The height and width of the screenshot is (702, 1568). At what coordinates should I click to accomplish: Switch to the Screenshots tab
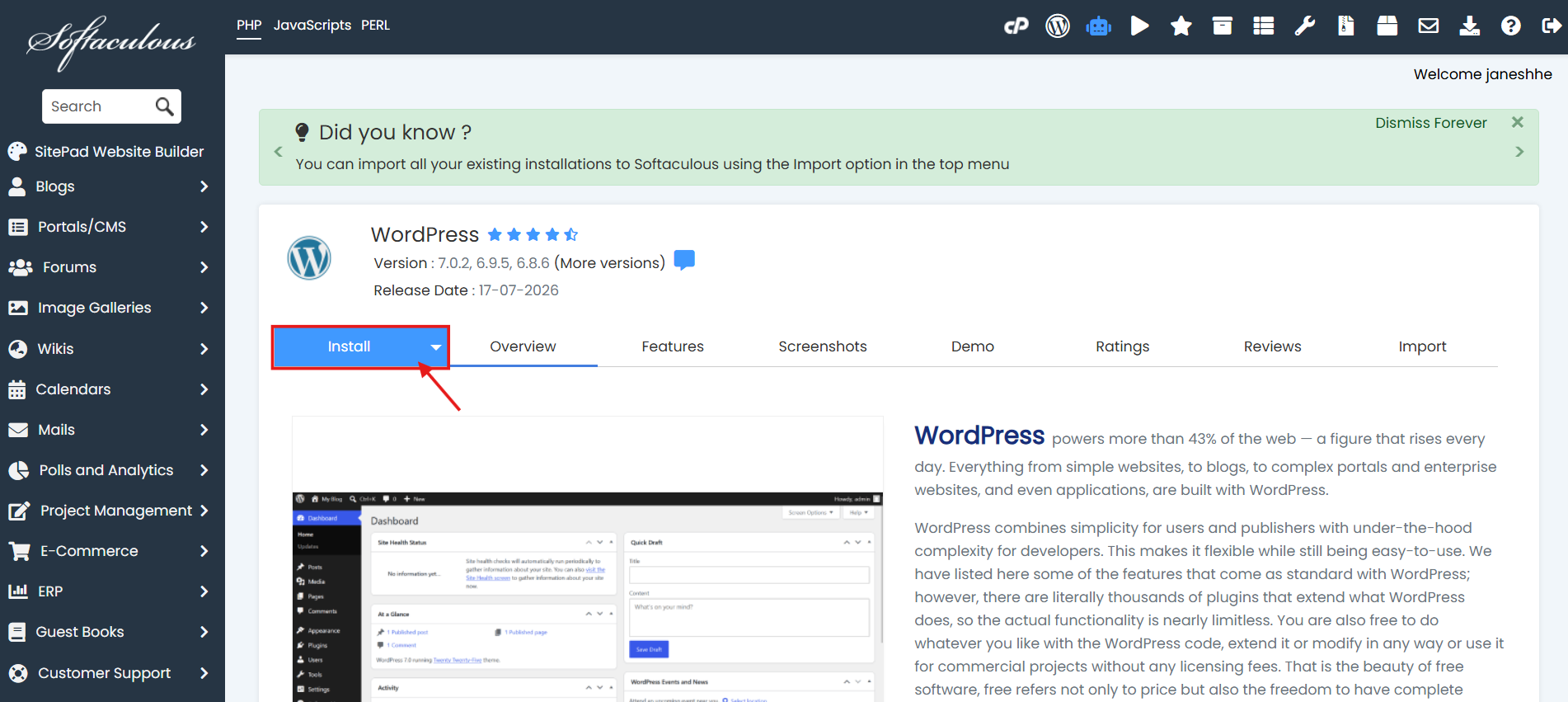click(x=823, y=346)
